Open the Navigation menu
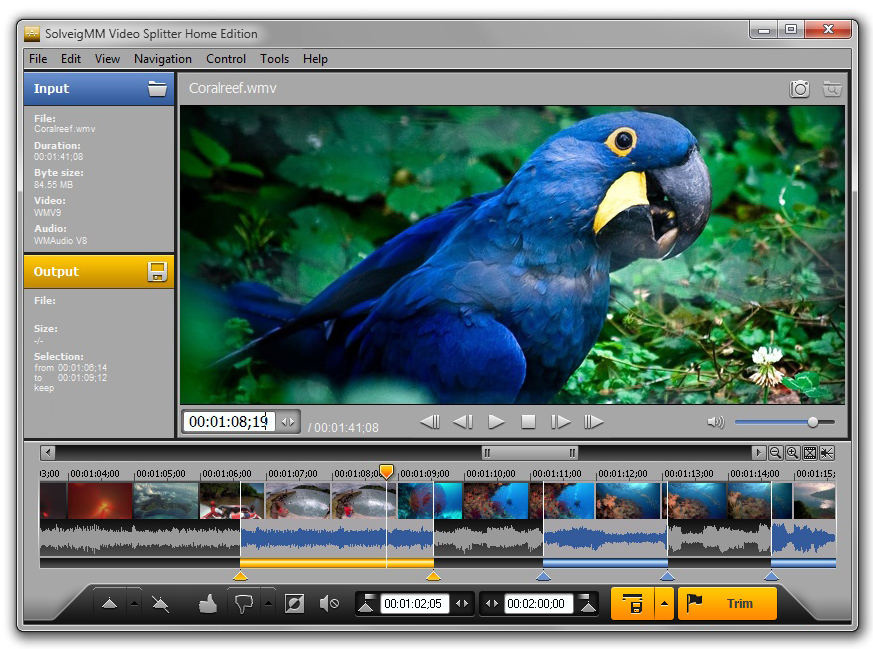The image size is (873, 649). [162, 59]
